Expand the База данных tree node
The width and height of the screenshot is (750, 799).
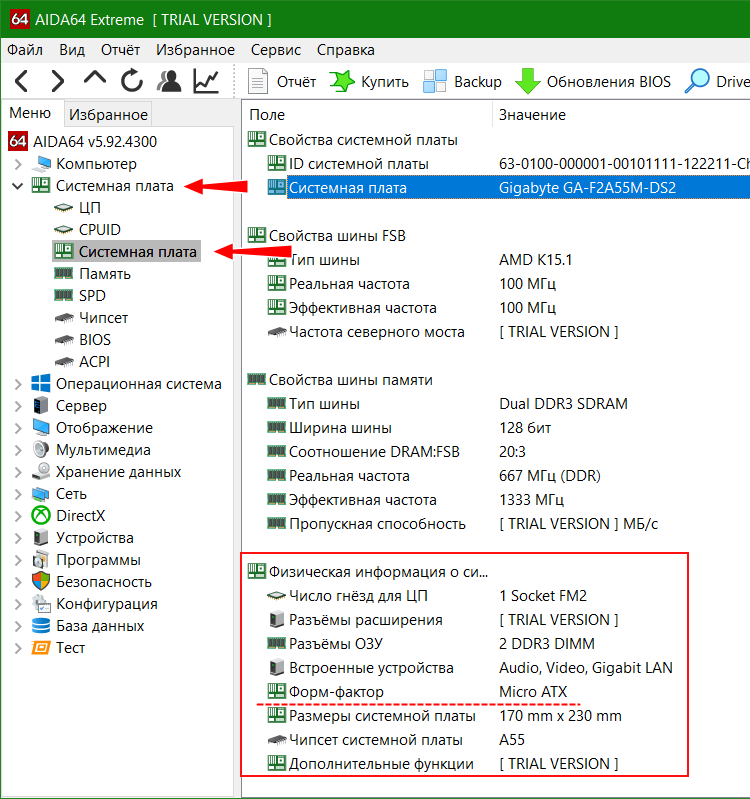[18, 626]
